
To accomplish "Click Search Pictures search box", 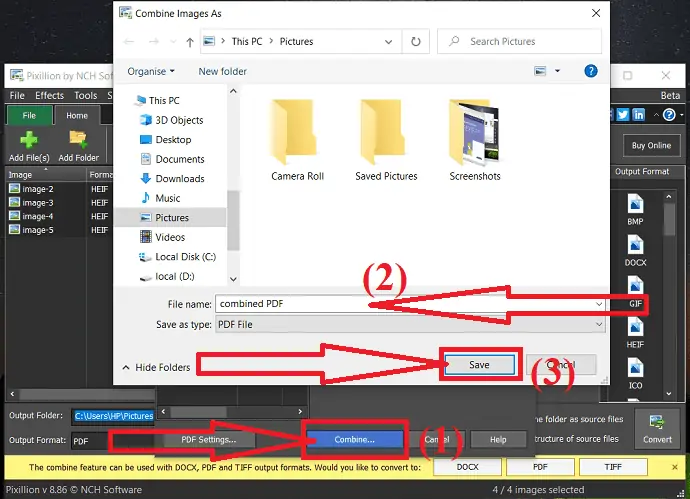I will [519, 41].
